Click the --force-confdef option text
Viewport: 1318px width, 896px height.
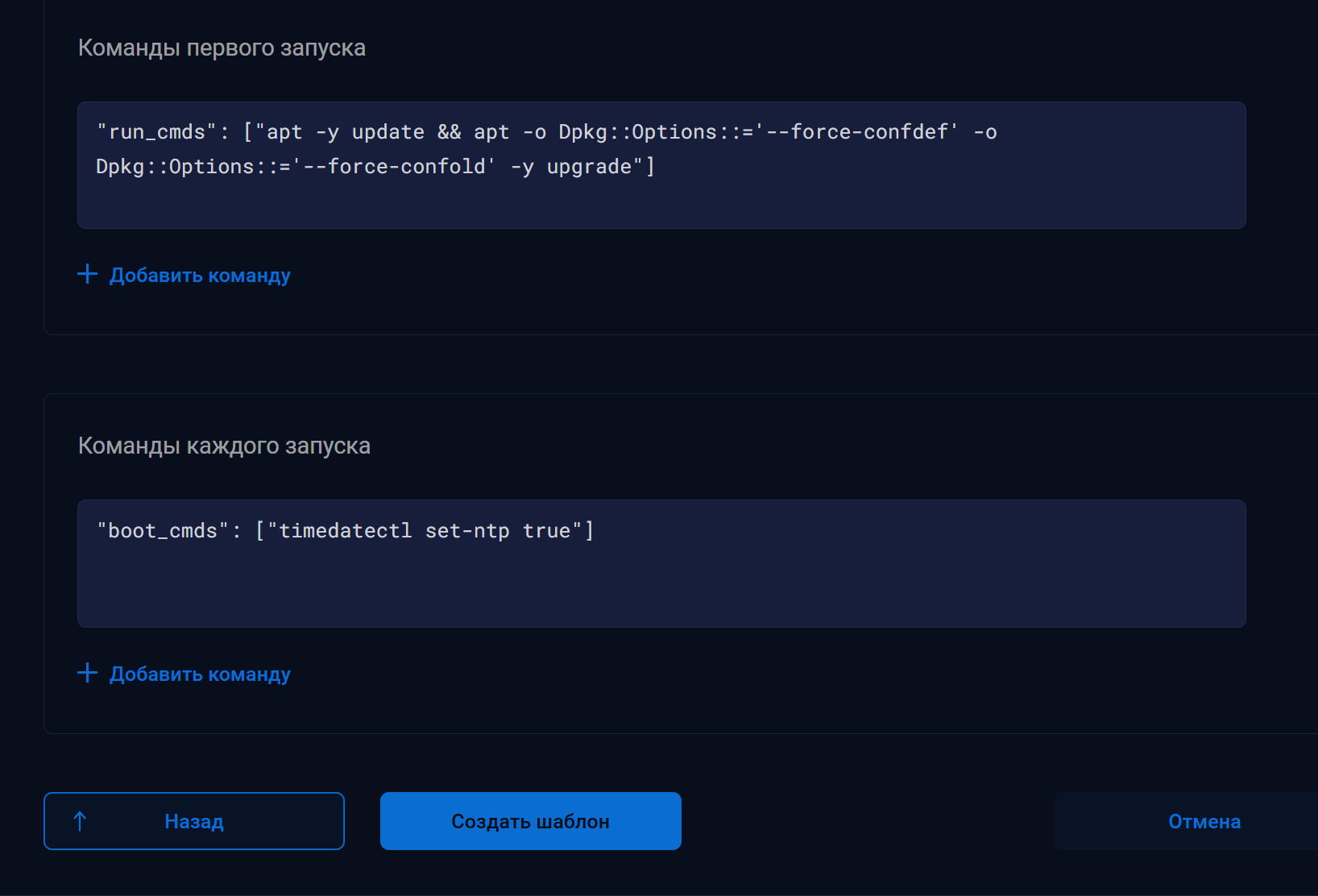tap(861, 132)
